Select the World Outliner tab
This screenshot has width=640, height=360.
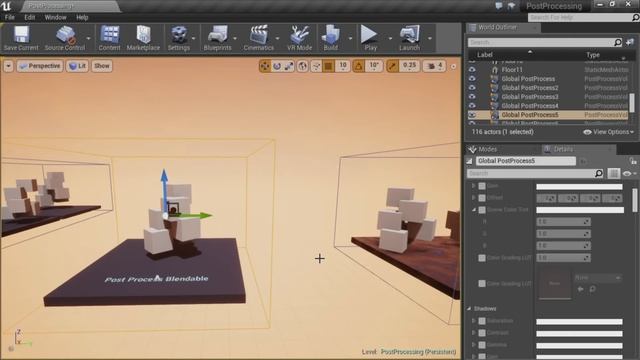pyautogui.click(x=497, y=28)
